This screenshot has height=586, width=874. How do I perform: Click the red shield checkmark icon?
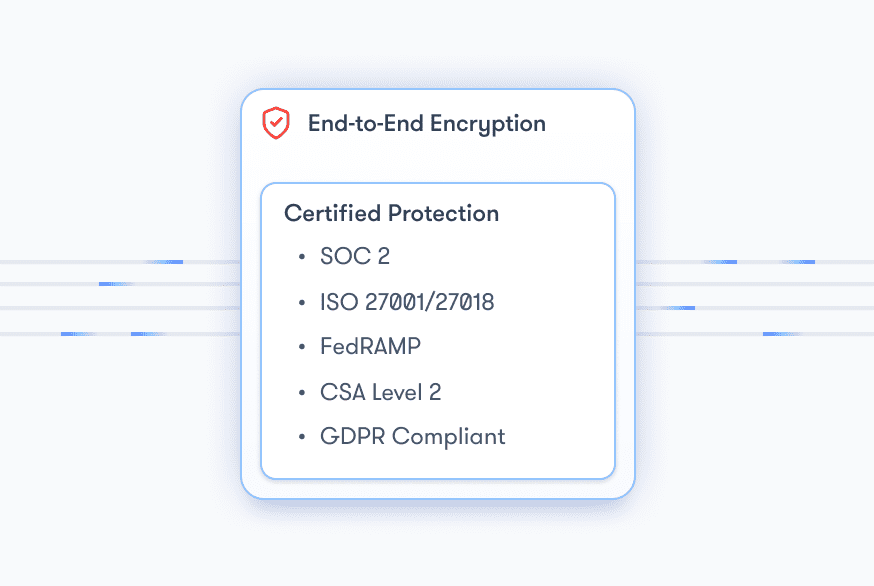[276, 123]
